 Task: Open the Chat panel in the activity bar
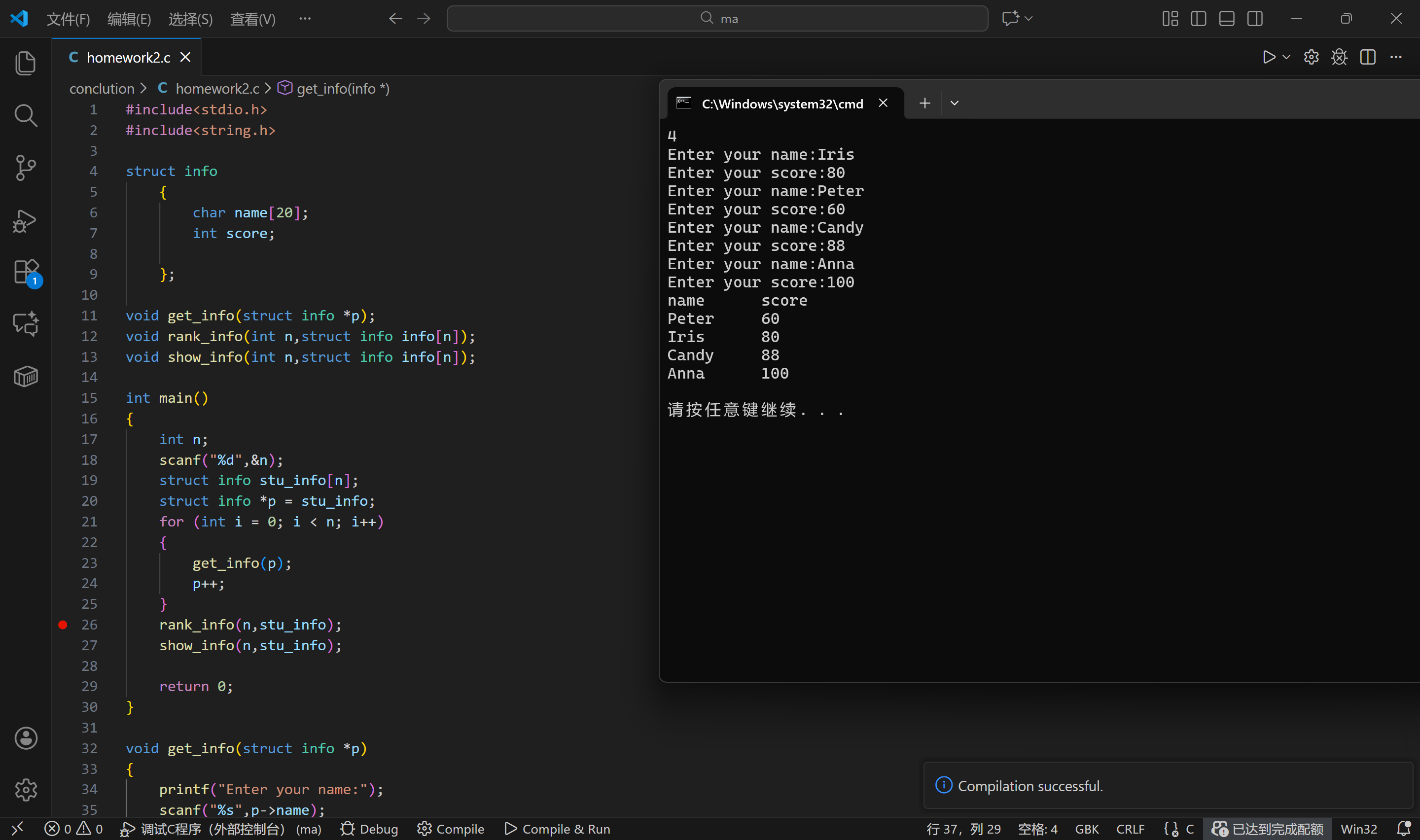click(x=26, y=324)
